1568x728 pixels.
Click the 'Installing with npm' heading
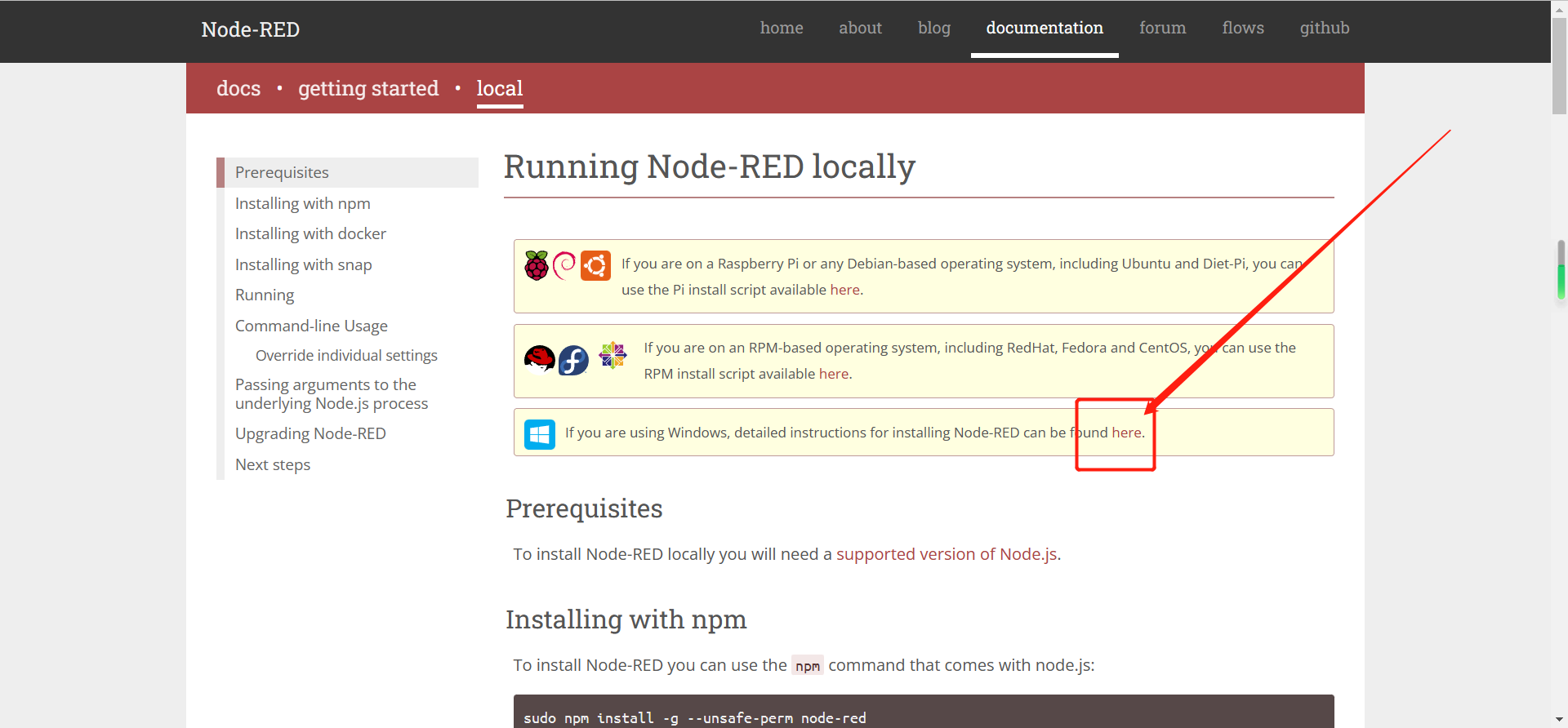tap(626, 619)
